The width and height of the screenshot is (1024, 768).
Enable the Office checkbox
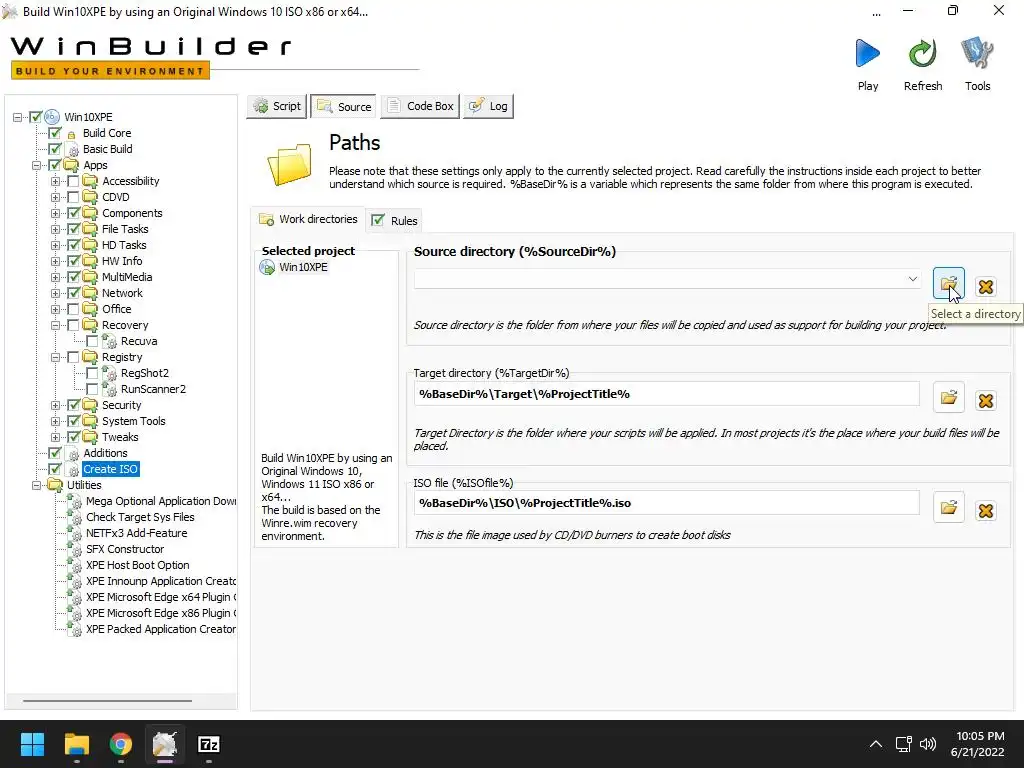73,309
